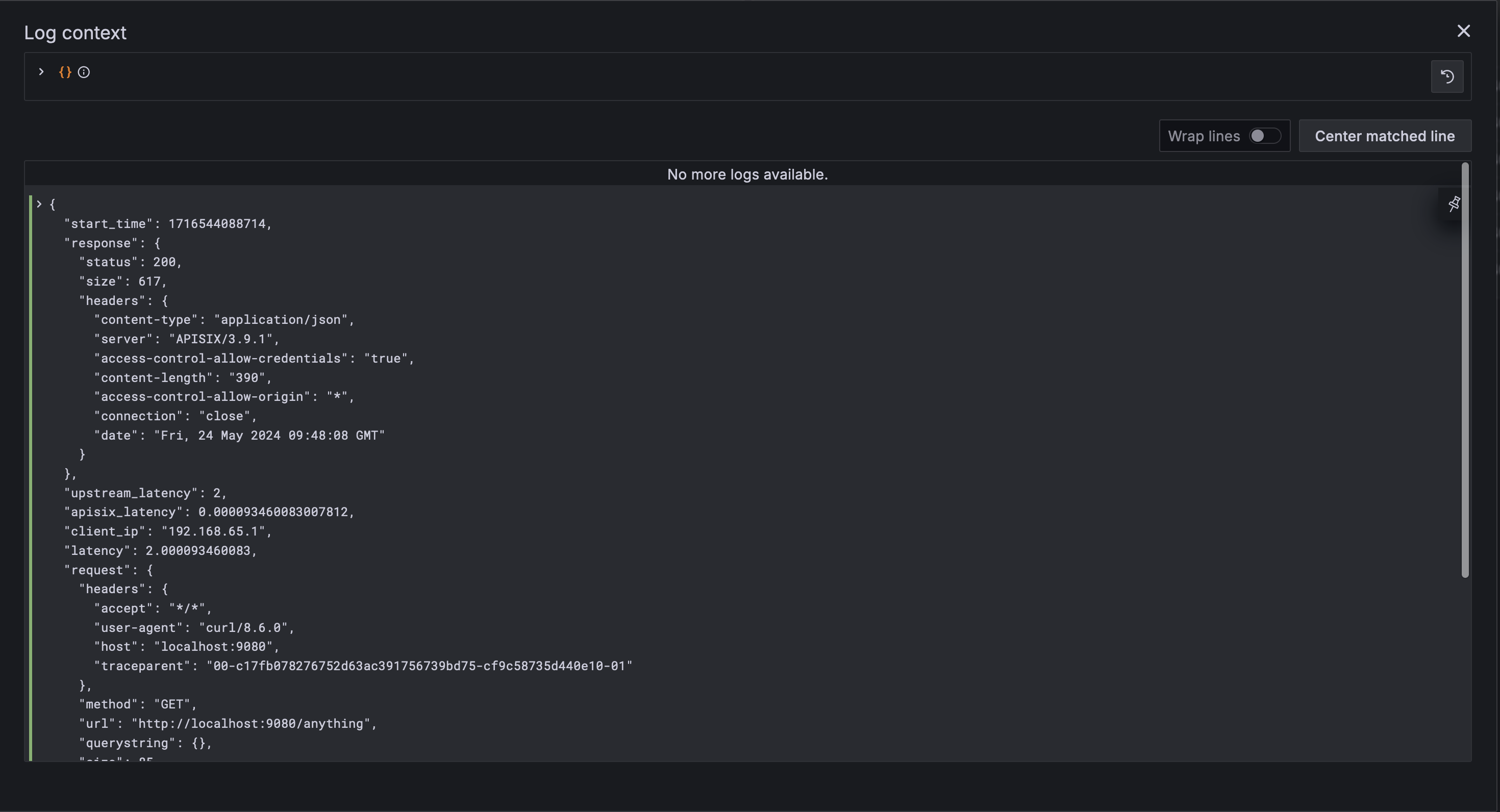
Task: Click the start_time 1716544088714 log line
Action: point(168,223)
